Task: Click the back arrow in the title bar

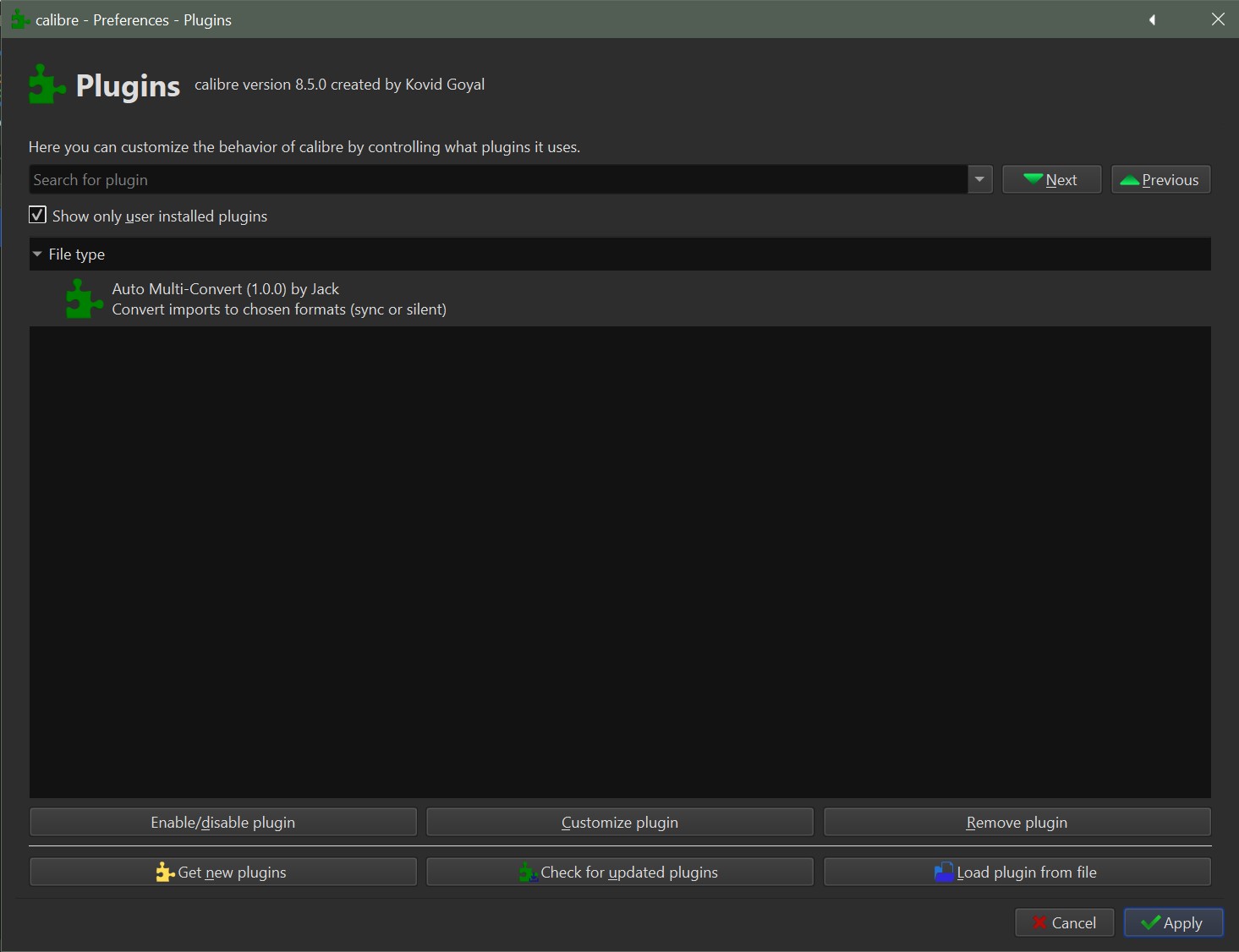Action: tap(1152, 19)
